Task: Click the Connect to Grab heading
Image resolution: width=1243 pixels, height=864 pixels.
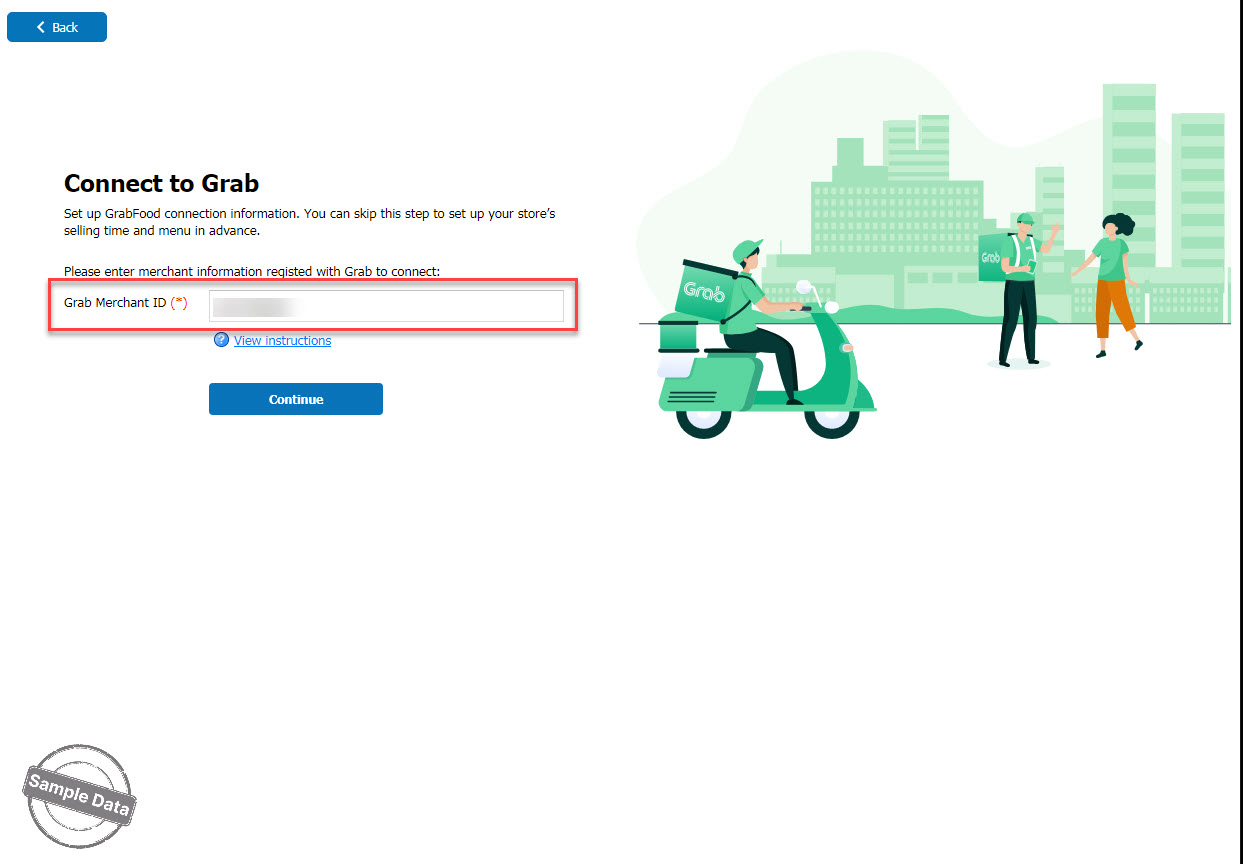Action: point(161,183)
